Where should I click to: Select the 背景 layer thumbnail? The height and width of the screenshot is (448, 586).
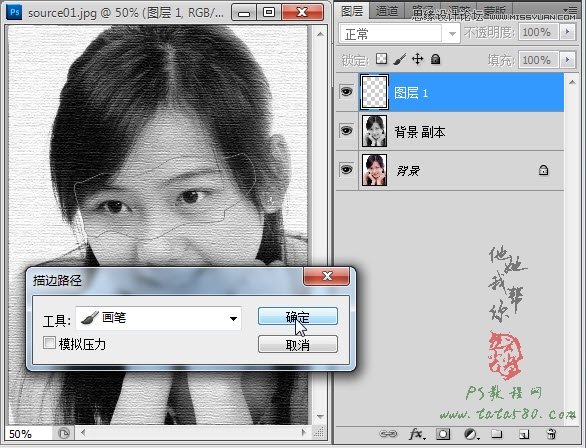click(374, 170)
